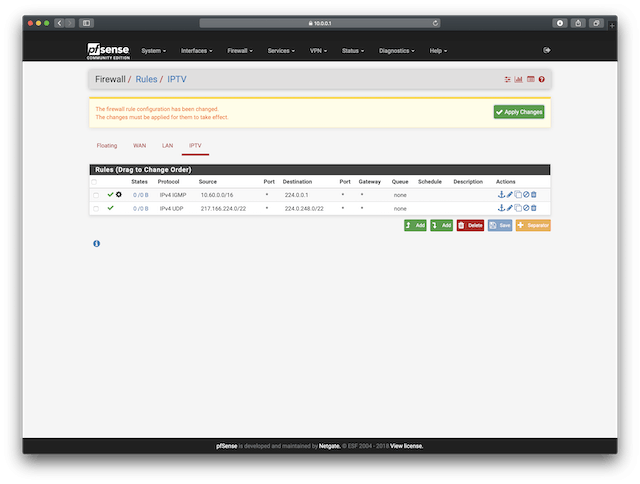Click the pfSense logo
The image size is (640, 484).
(108, 51)
